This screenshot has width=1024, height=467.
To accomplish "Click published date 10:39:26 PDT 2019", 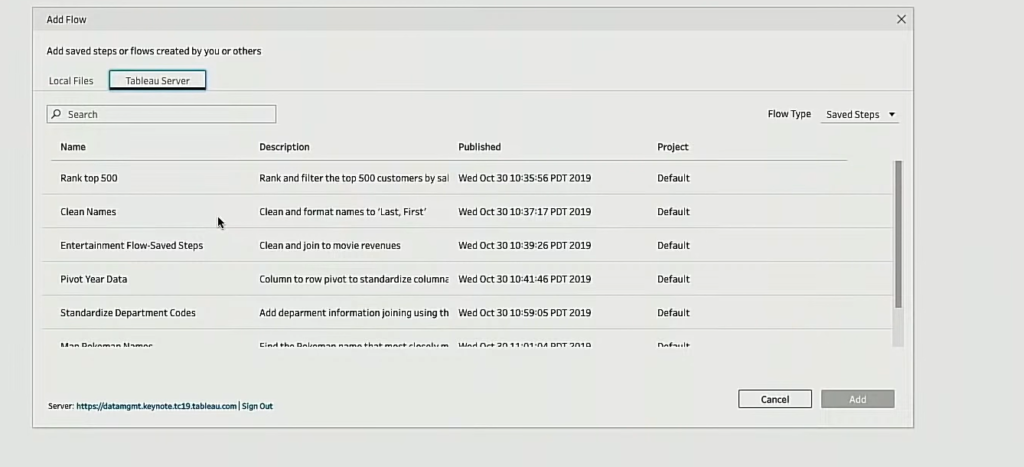I will pyautogui.click(x=524, y=246).
